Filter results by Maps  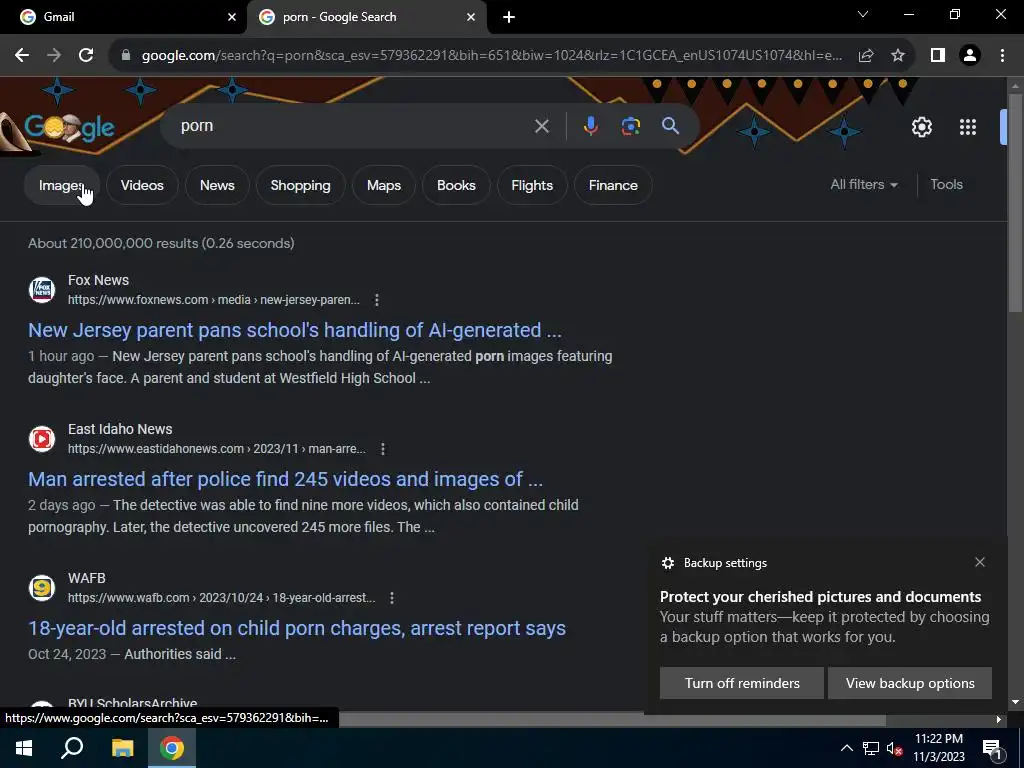click(384, 185)
